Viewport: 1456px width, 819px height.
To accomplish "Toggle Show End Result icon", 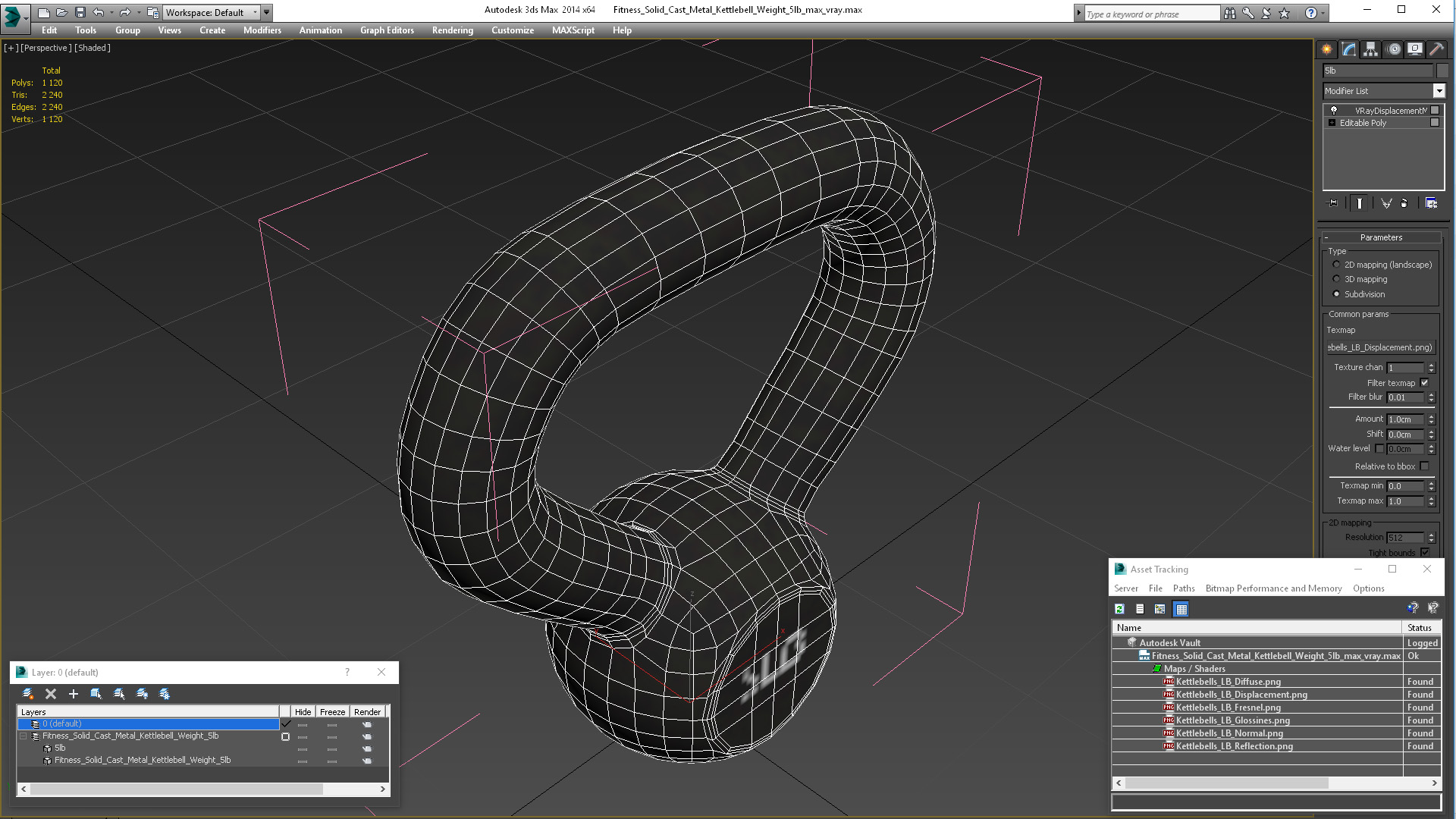I will pyautogui.click(x=1360, y=203).
